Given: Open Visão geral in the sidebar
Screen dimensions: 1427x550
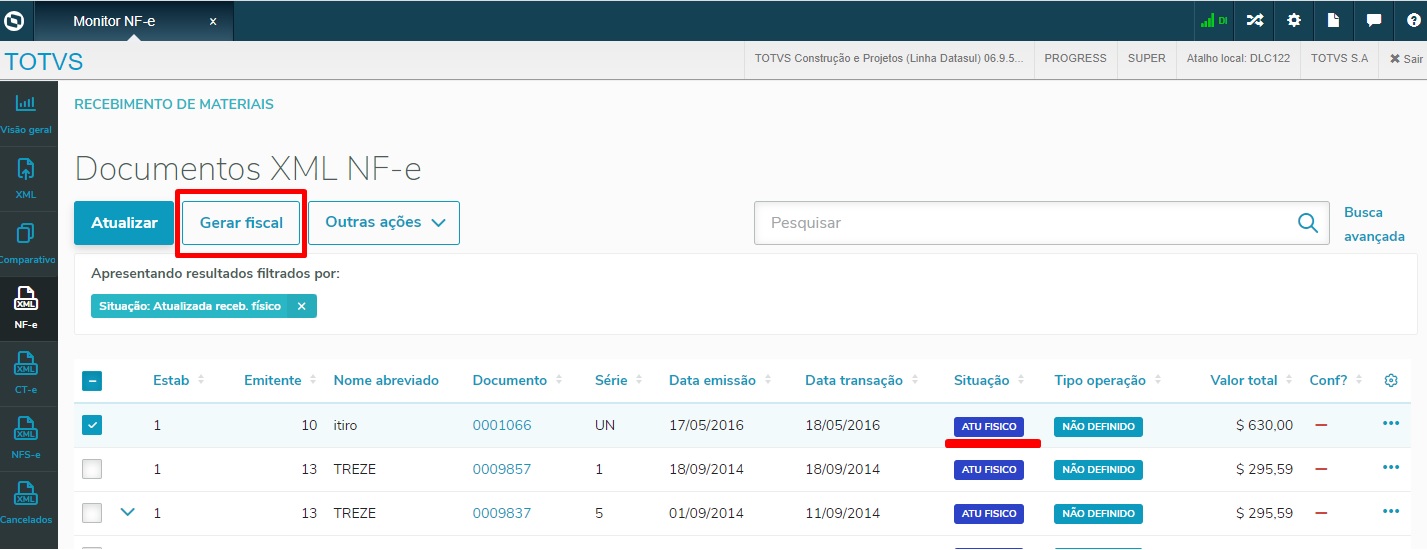Looking at the screenshot, I should pyautogui.click(x=27, y=113).
